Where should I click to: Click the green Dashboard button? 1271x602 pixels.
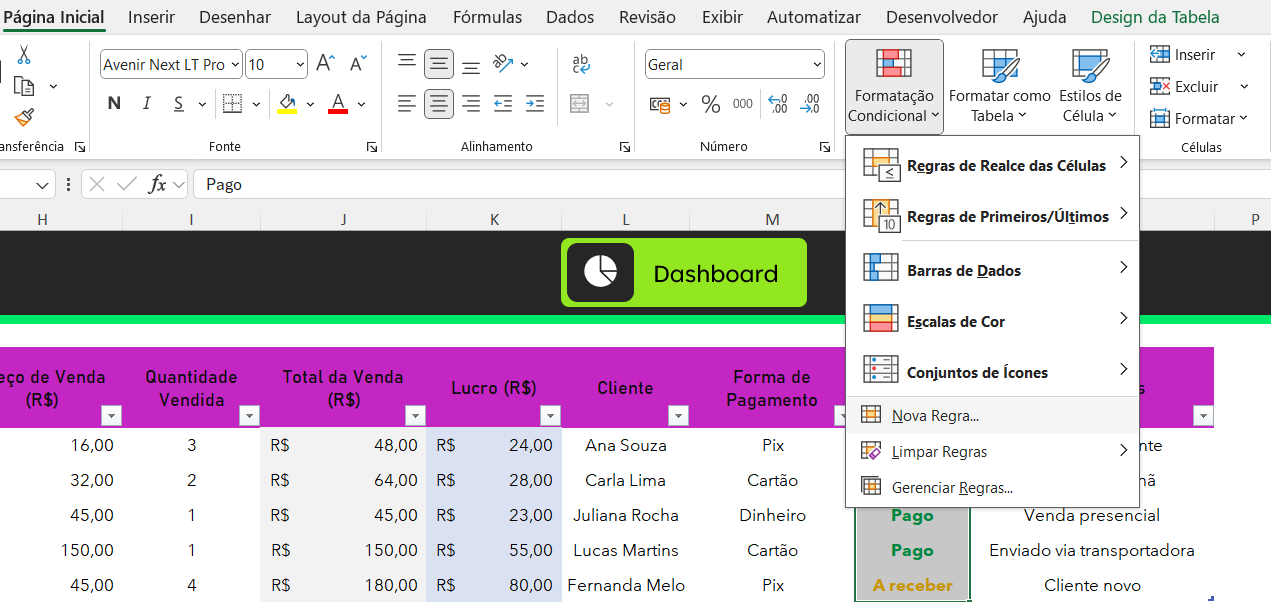tap(683, 271)
